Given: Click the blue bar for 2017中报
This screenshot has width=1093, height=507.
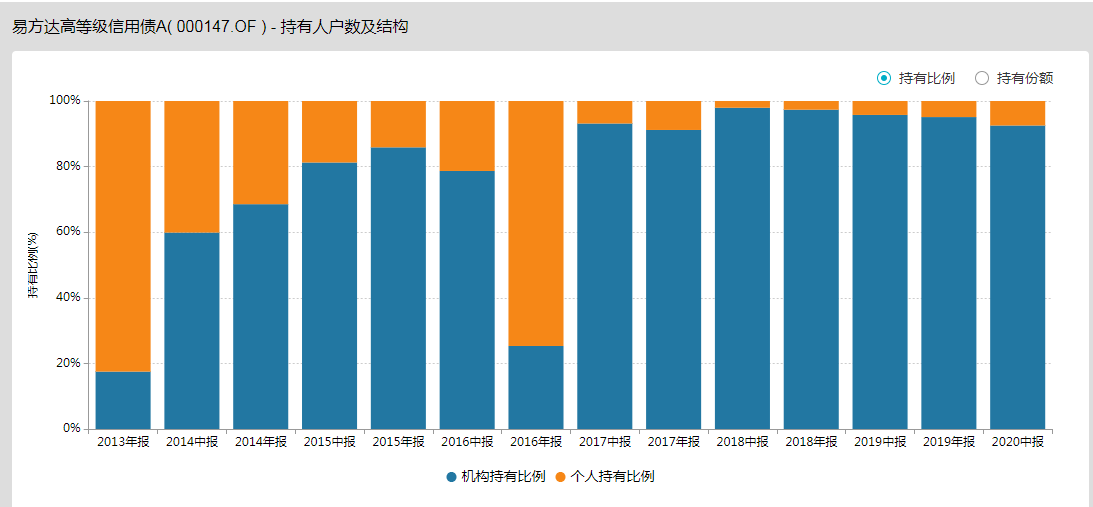Looking at the screenshot, I should click(x=605, y=276).
